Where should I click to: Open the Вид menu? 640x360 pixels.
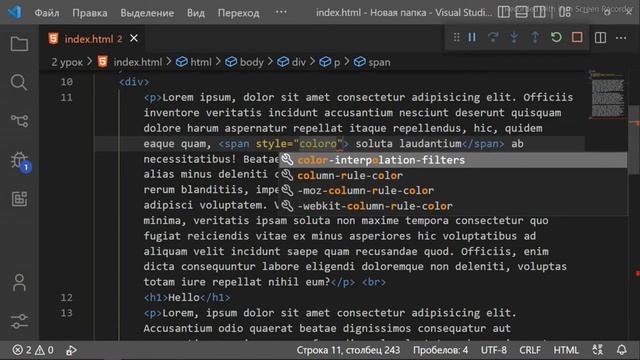[196, 13]
